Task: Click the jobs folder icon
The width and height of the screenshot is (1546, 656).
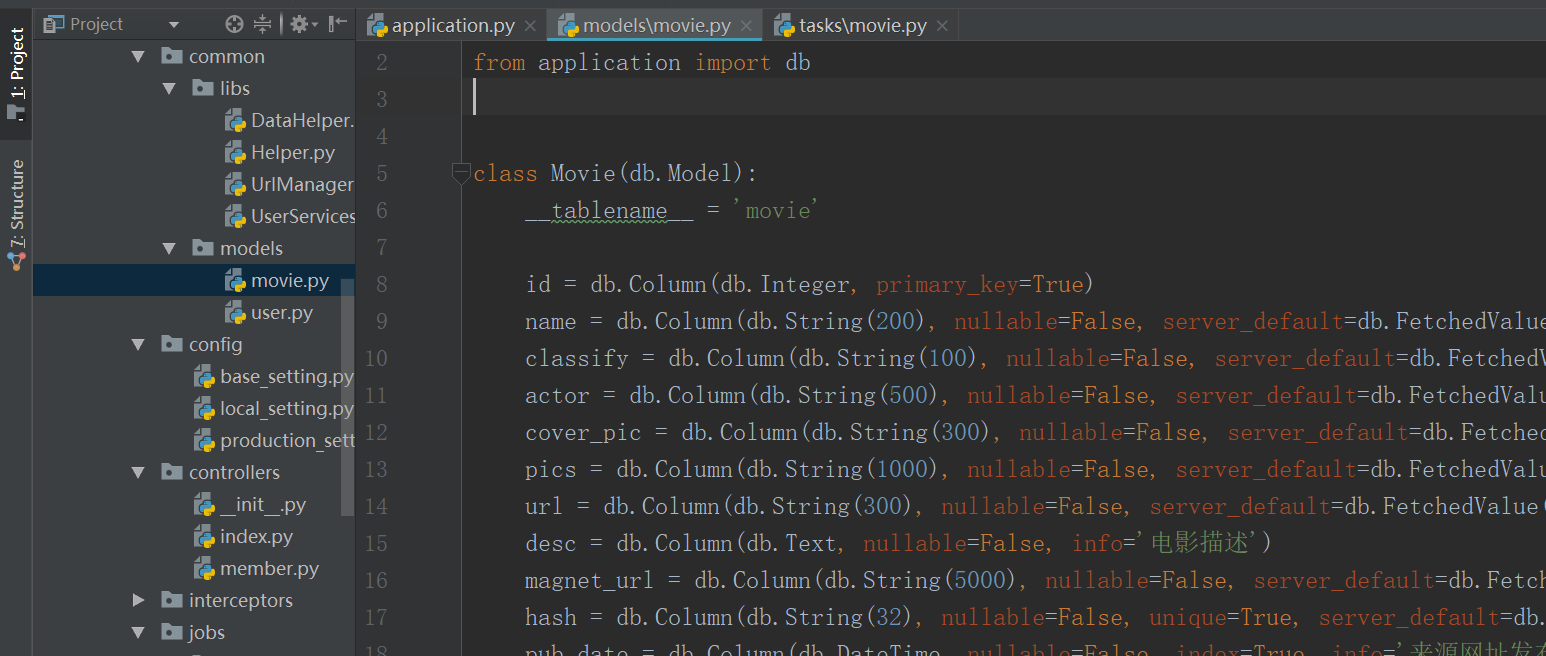Action: click(172, 632)
